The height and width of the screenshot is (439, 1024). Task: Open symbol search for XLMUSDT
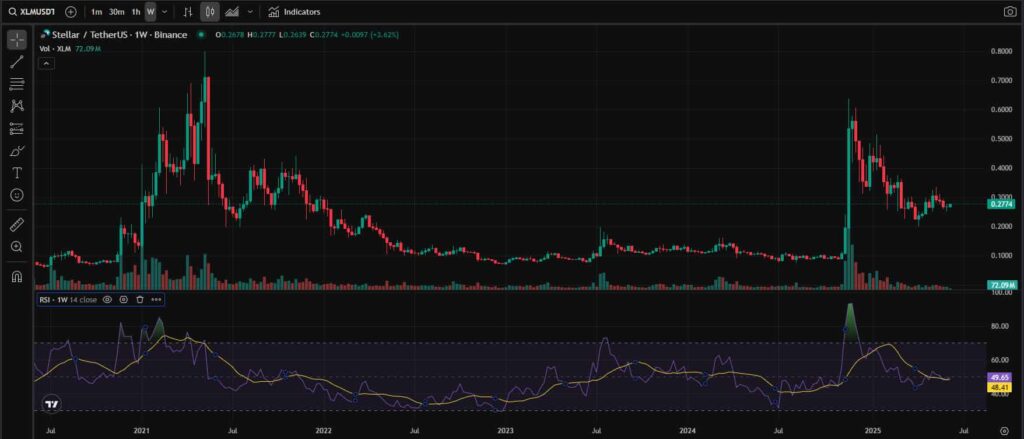point(31,12)
